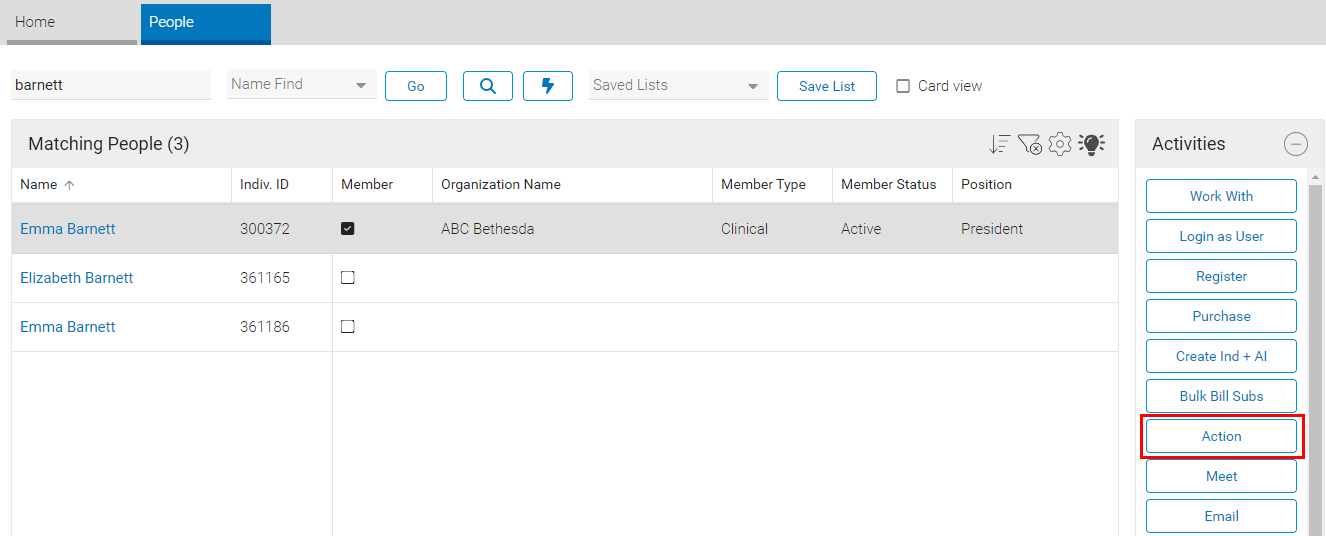Click the lightning bolt quick search button
Screen dimensions: 1326x536
[548, 86]
